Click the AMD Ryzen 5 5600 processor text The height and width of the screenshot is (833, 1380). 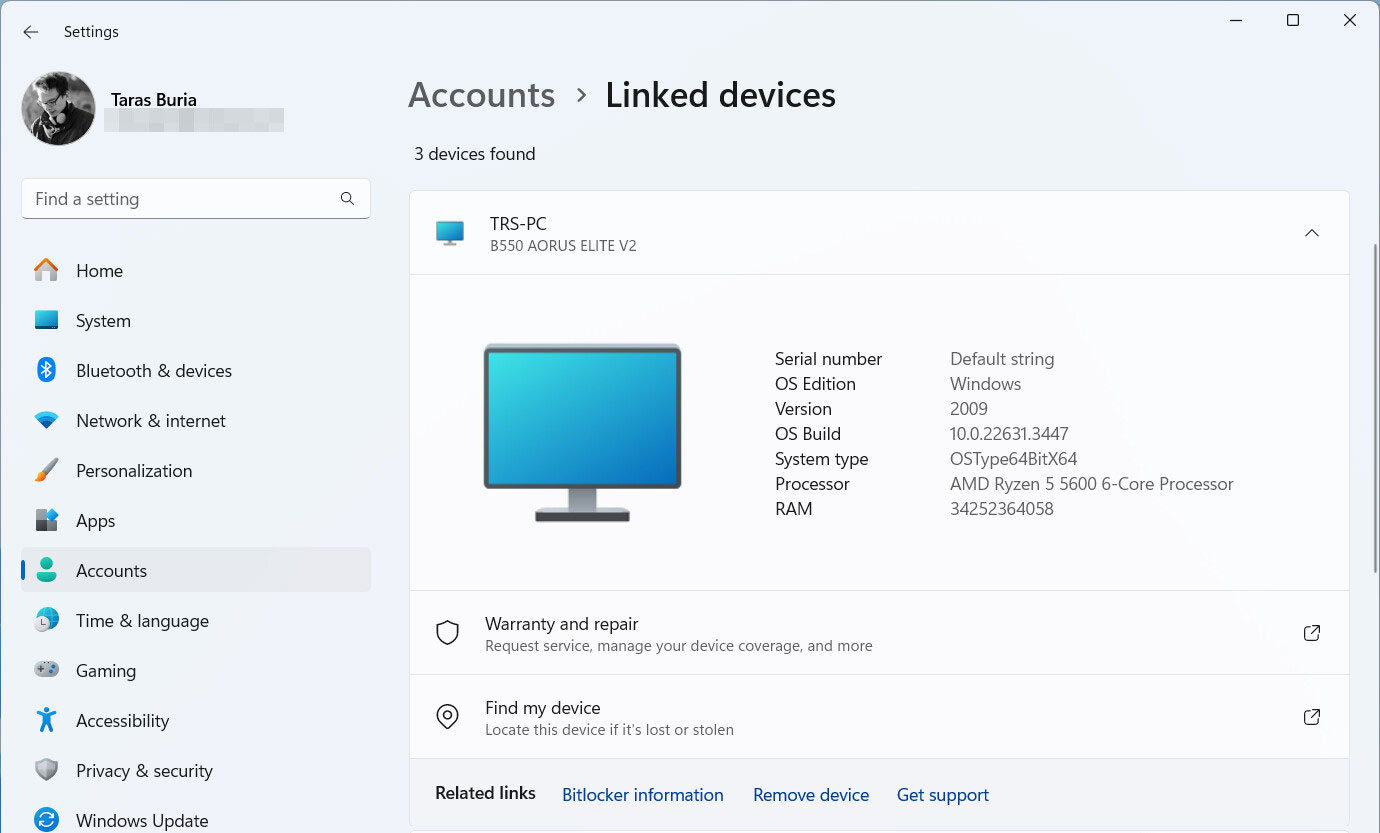click(1092, 484)
